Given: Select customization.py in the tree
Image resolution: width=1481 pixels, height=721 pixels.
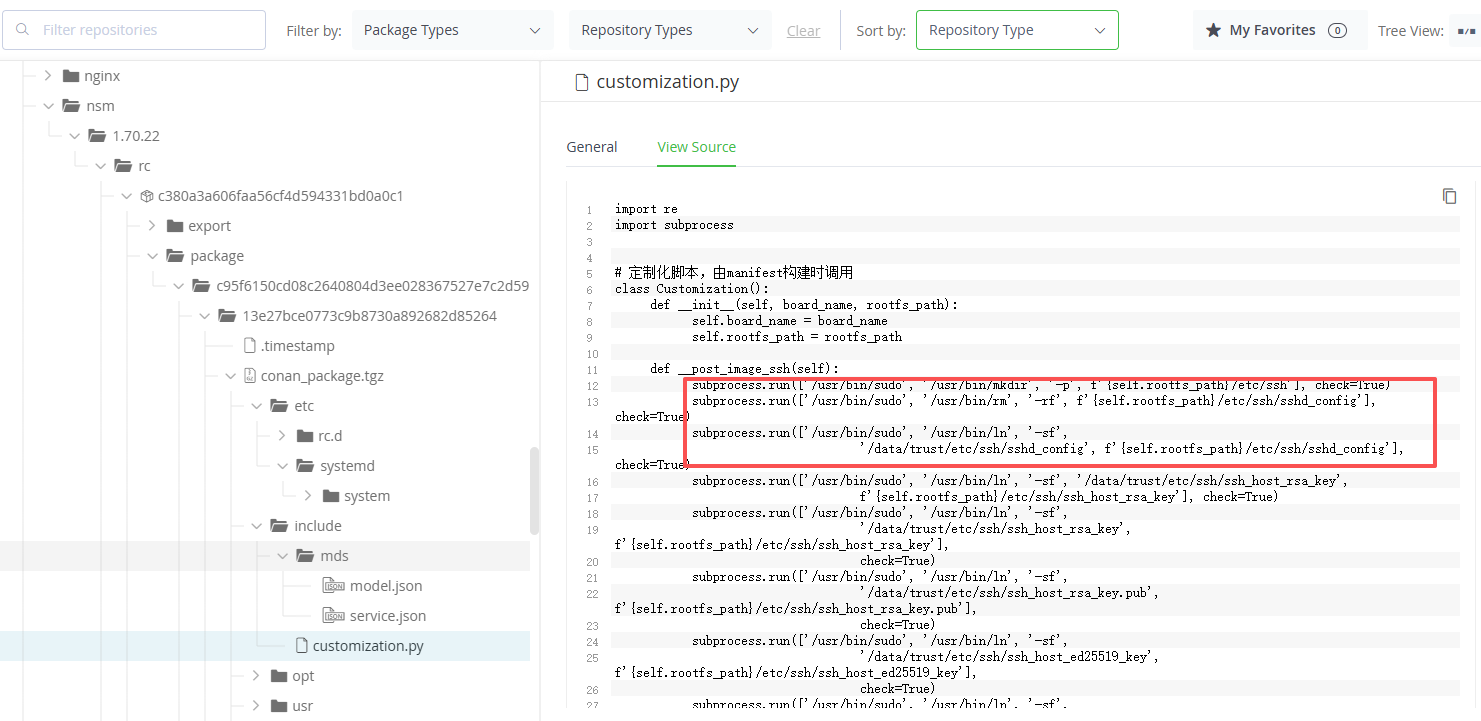Looking at the screenshot, I should (x=367, y=646).
